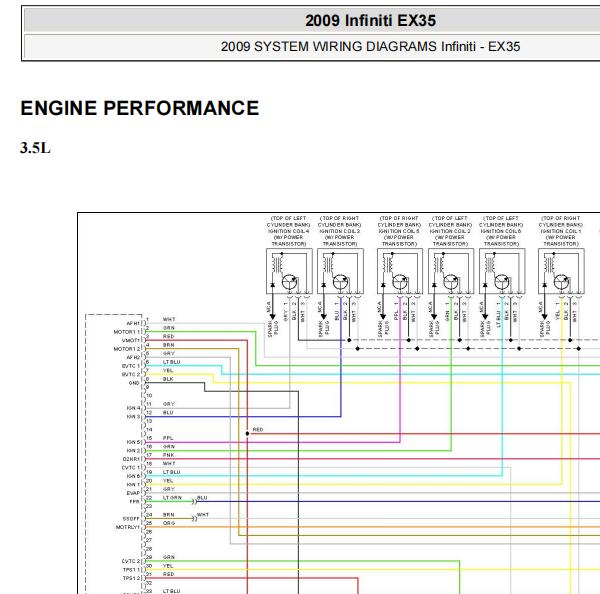Click the splice dot on the red wire

(247, 434)
